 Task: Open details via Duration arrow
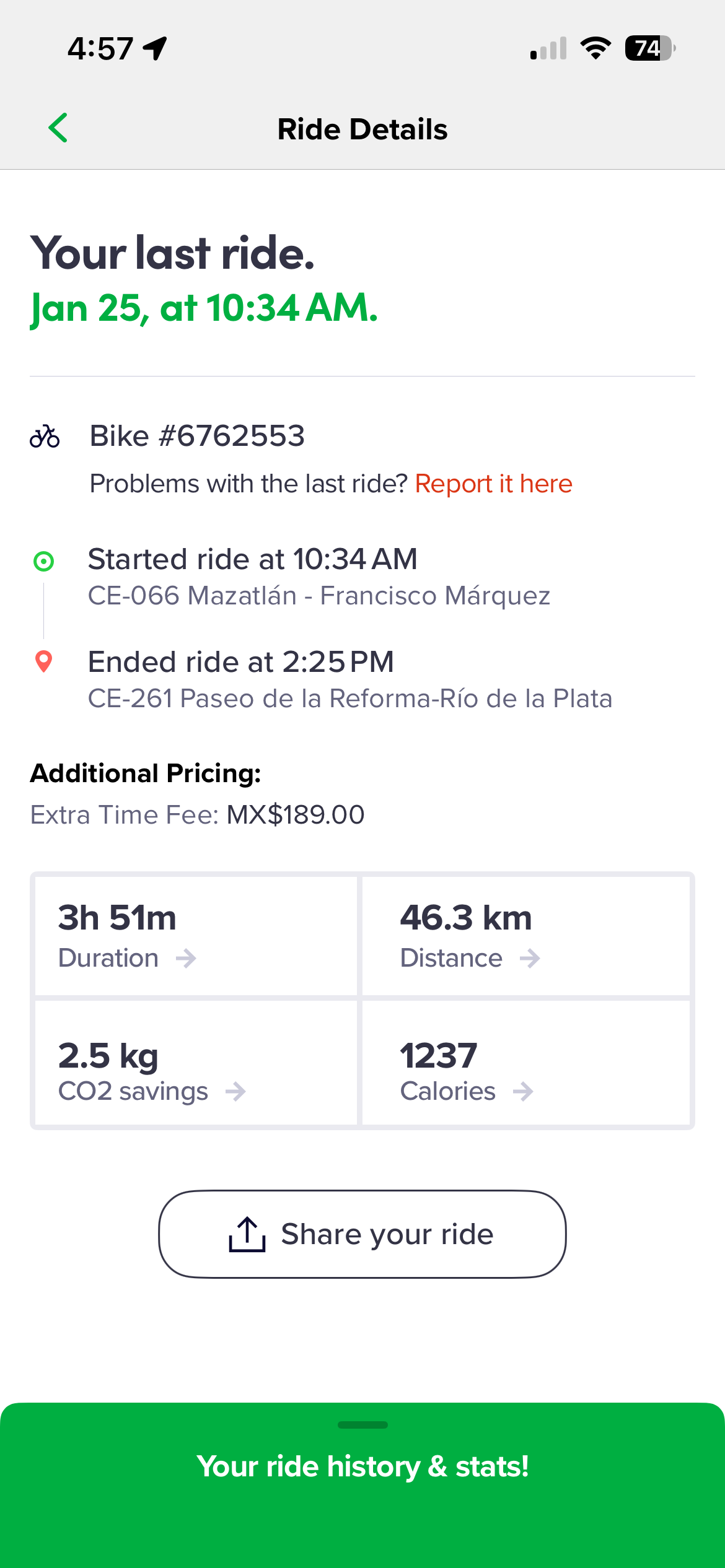point(186,959)
